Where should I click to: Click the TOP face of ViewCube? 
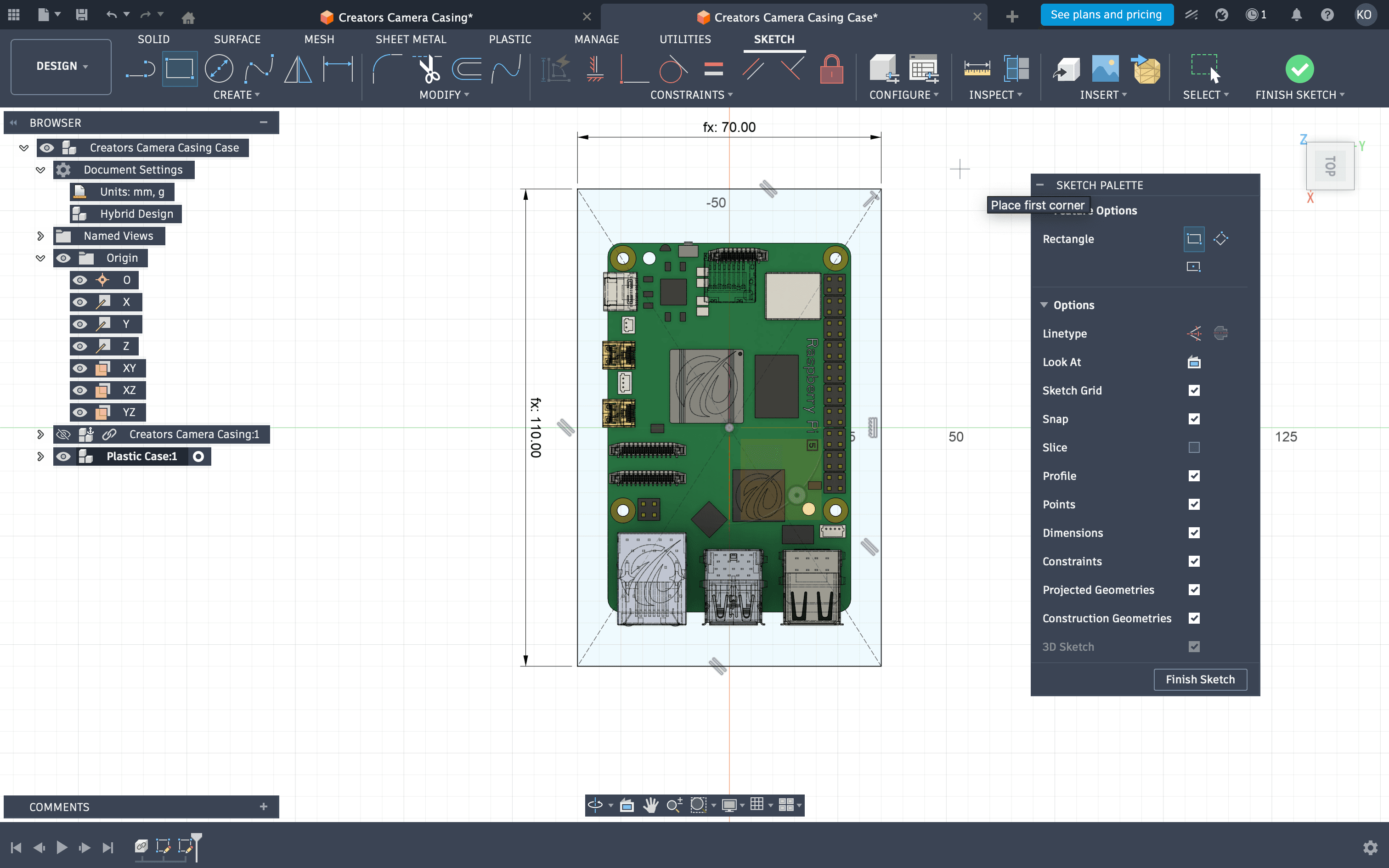point(1330,166)
